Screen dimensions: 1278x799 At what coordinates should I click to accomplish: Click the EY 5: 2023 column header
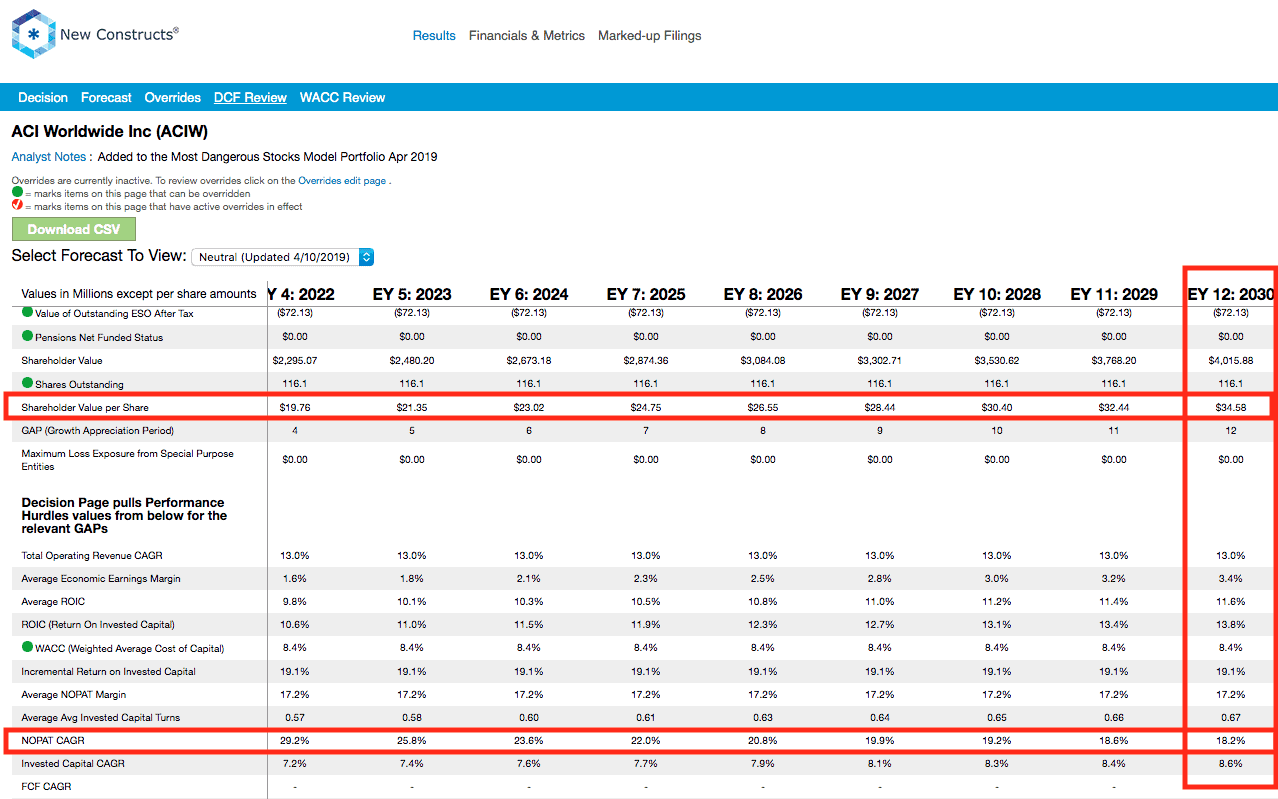coord(412,294)
